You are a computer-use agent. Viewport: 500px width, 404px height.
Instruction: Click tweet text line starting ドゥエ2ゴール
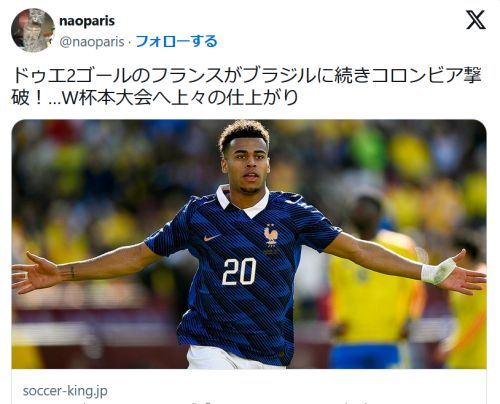pos(247,76)
